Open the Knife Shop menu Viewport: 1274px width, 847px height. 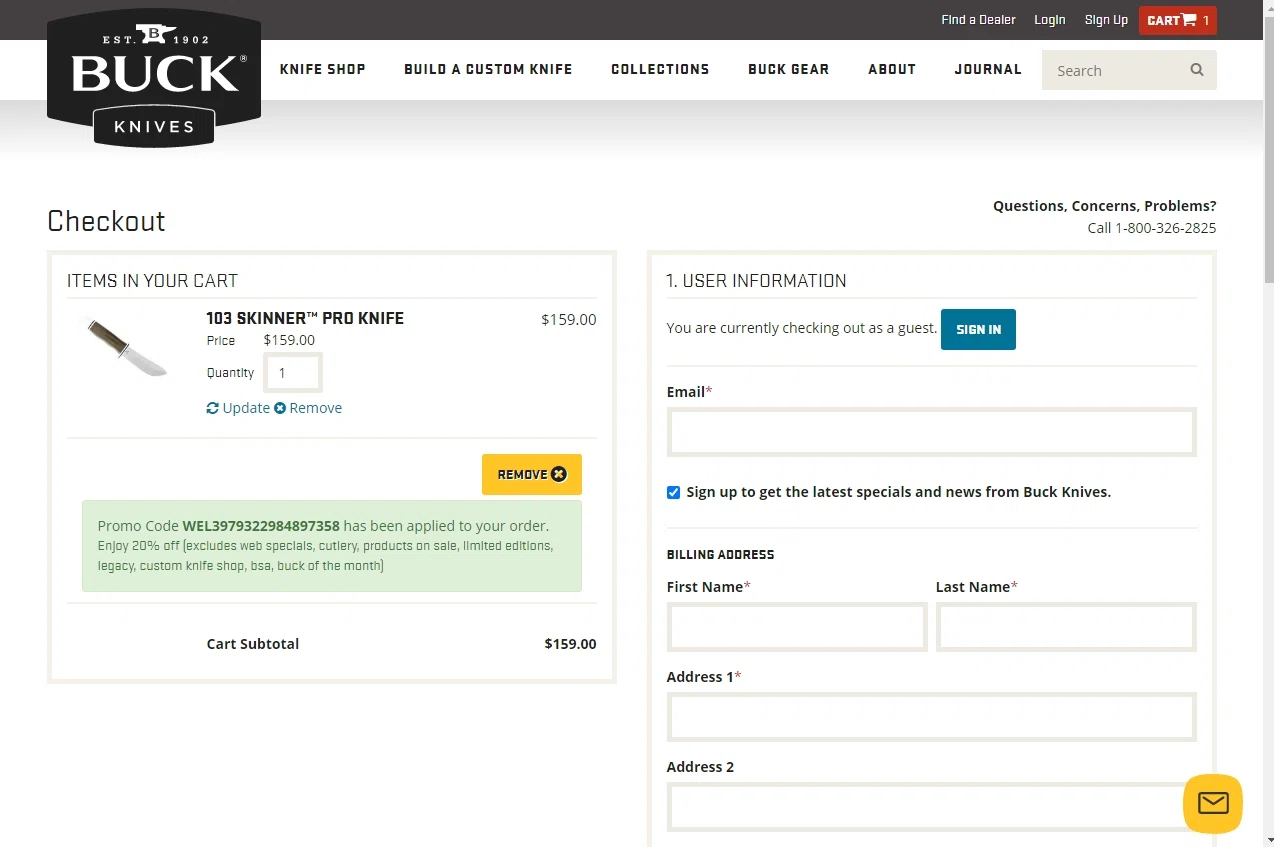tap(323, 69)
